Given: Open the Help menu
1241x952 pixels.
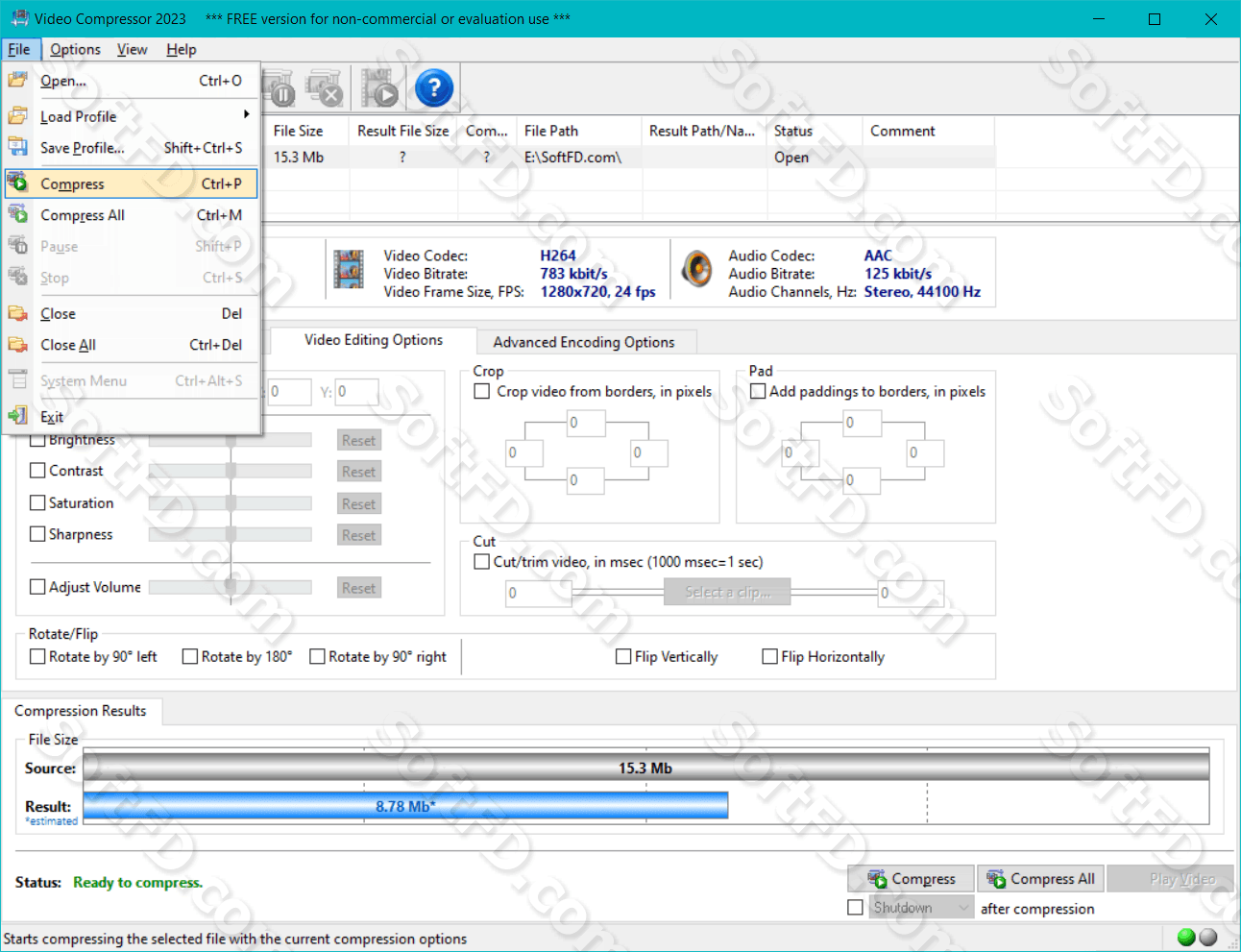Looking at the screenshot, I should click(181, 49).
